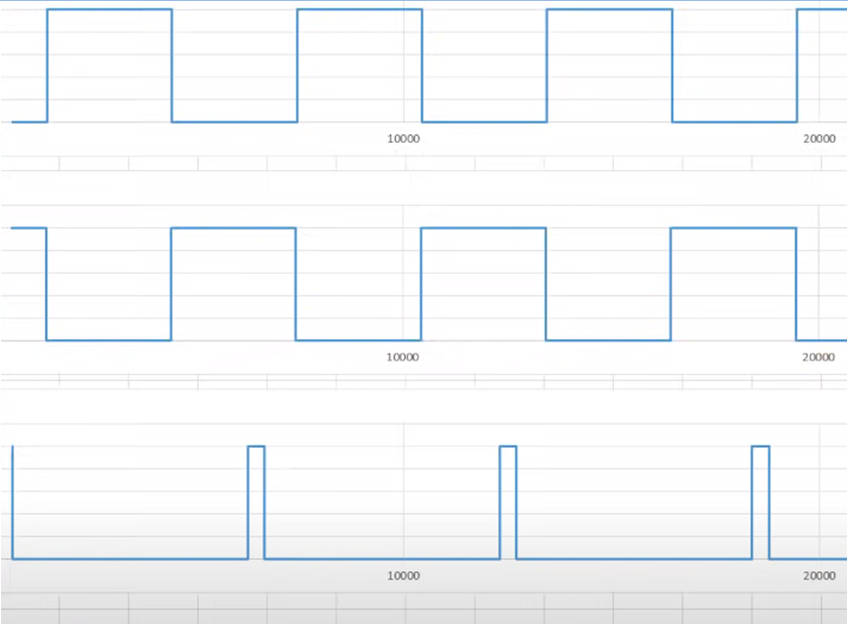Select the second narrow pulse in bottom chart
Screen dimensions: 848x624
[x=508, y=447]
